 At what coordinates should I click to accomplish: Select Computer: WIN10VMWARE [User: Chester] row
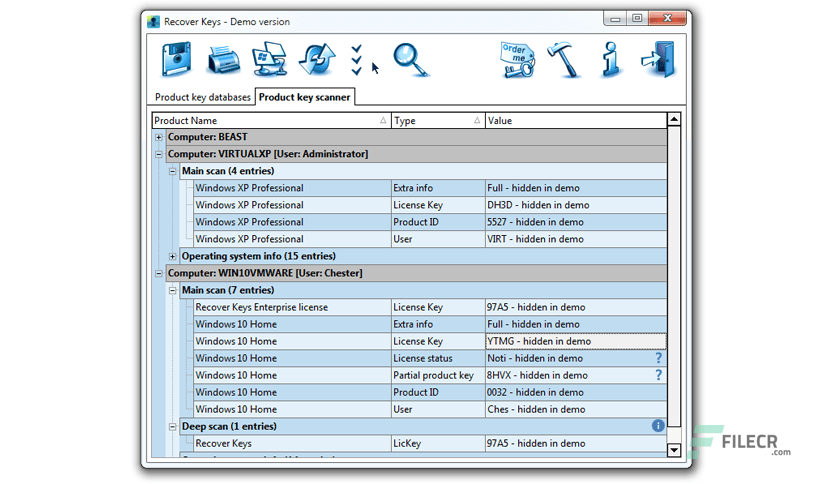[416, 273]
